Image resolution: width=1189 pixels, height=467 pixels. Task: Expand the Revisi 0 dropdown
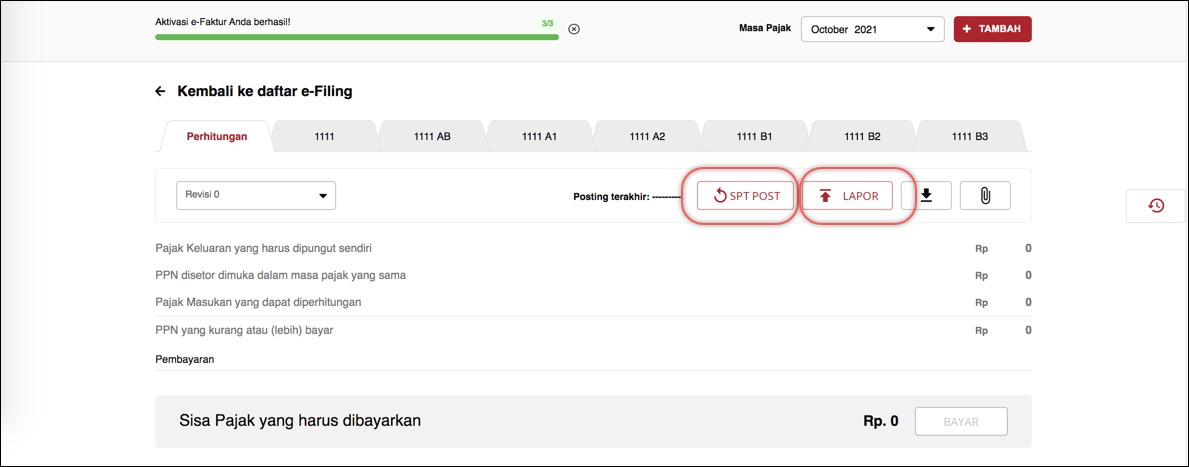[256, 195]
